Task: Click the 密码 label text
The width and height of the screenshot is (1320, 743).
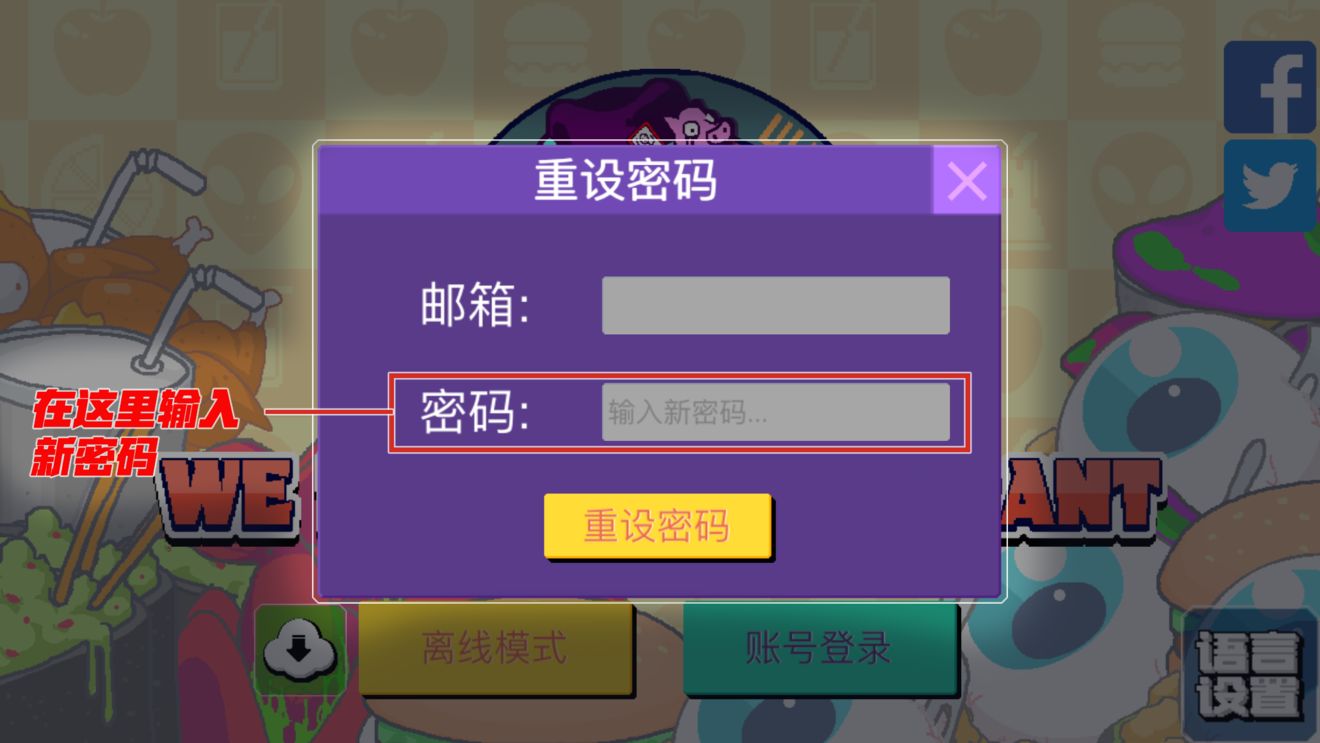Action: (475, 412)
